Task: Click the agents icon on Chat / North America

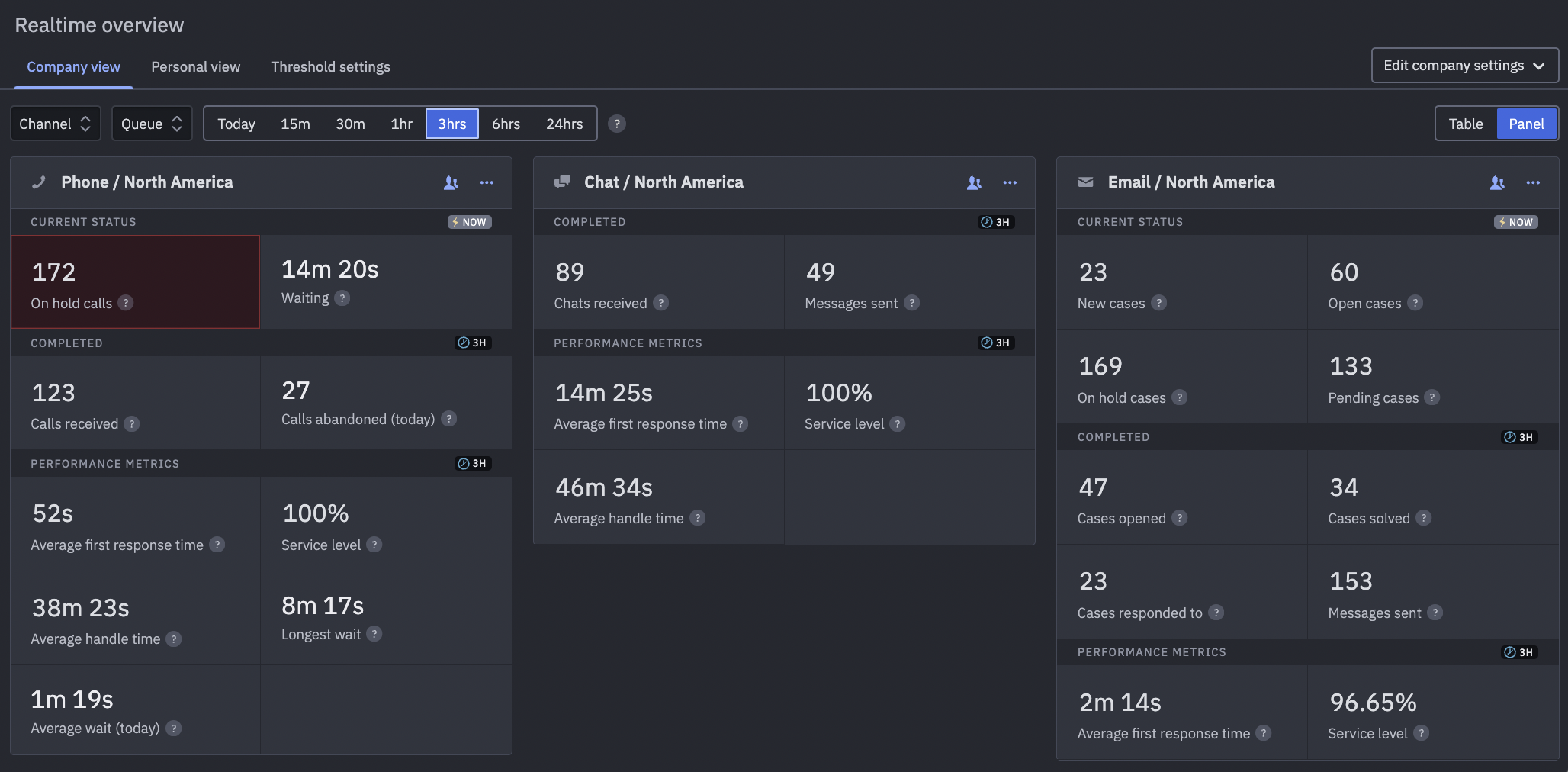Action: [x=974, y=183]
